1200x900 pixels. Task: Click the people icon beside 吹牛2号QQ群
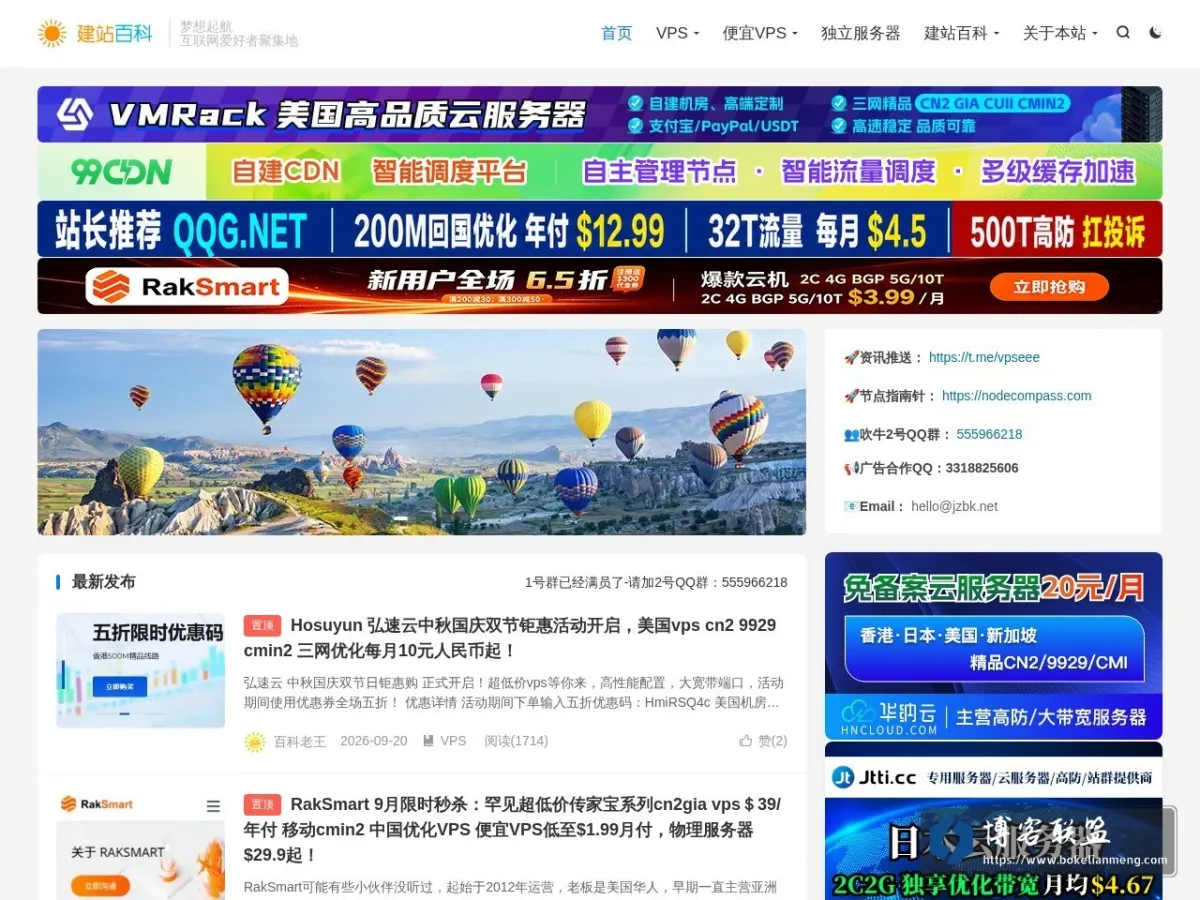coord(851,434)
